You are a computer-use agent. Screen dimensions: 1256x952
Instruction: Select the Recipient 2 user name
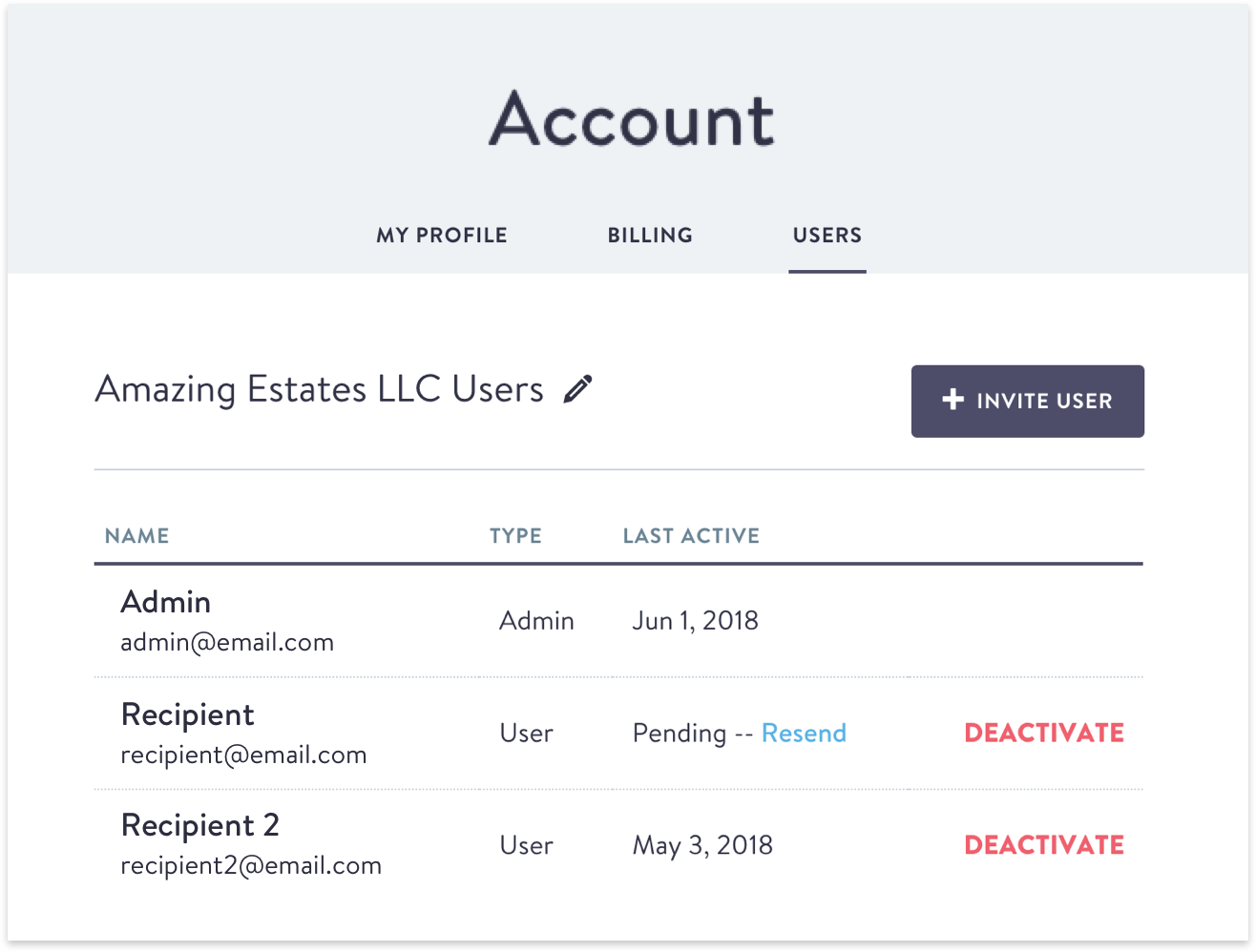(200, 825)
